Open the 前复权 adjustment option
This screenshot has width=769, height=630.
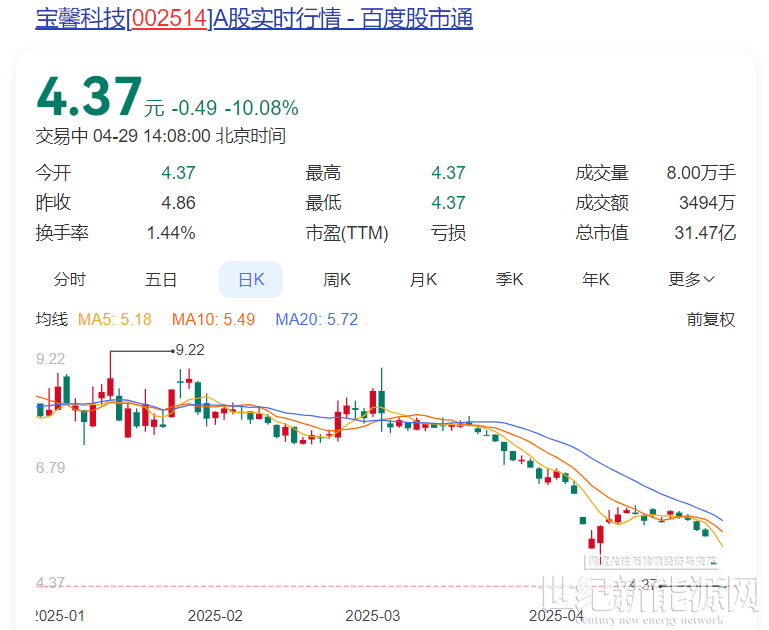711,320
